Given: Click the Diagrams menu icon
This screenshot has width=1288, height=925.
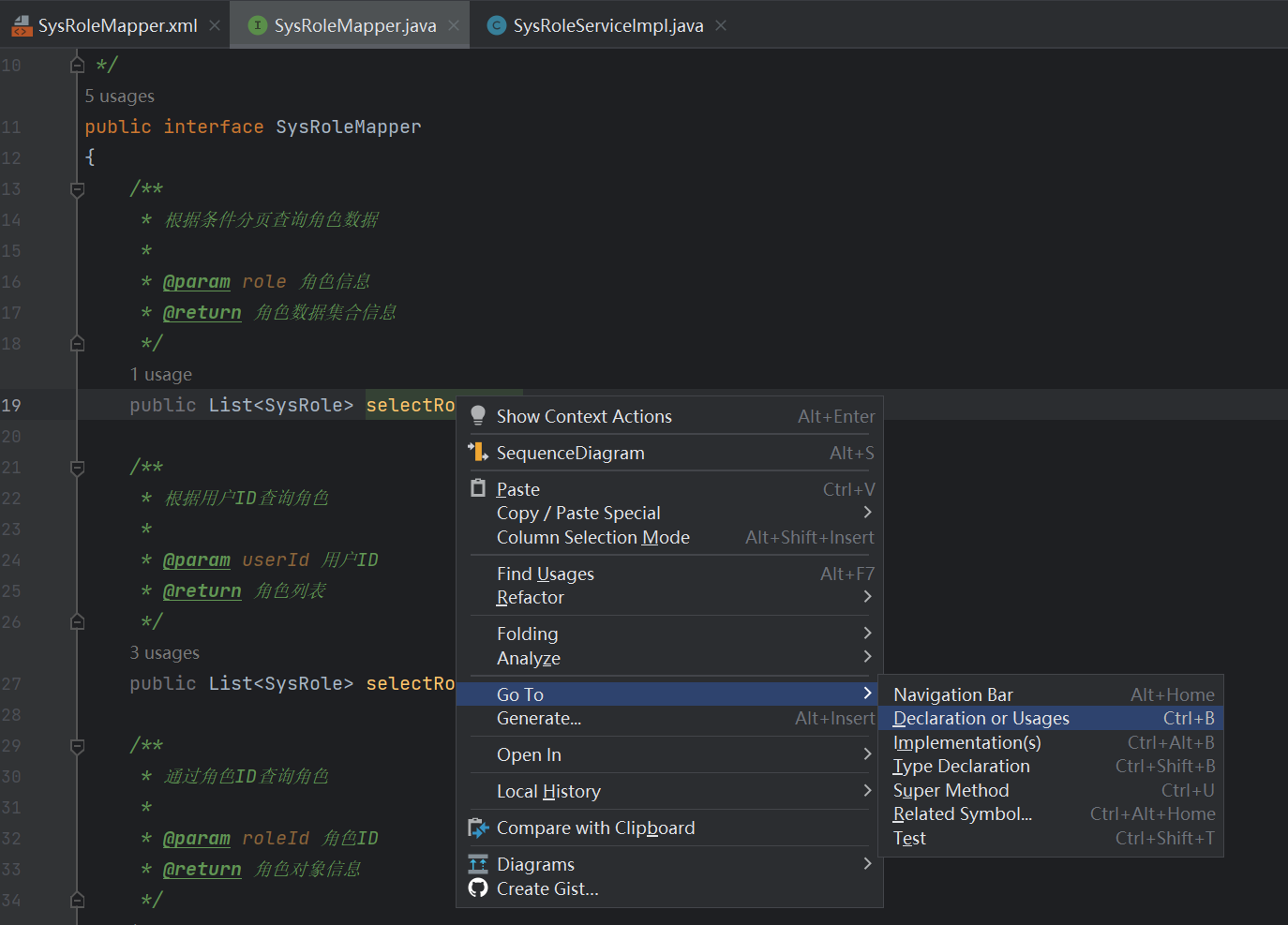Looking at the screenshot, I should tap(478, 864).
